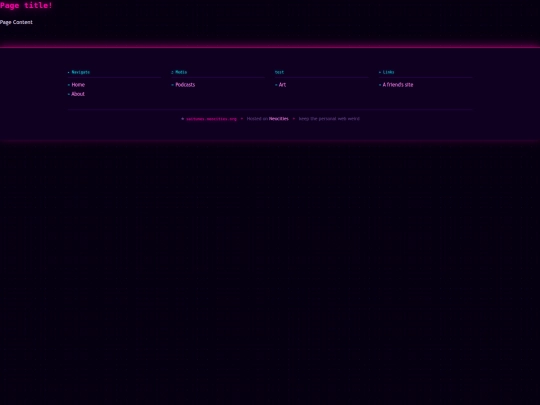Screen dimensions: 540x405
Task: Click the 'Page Content' text
Action: coord(16,22)
